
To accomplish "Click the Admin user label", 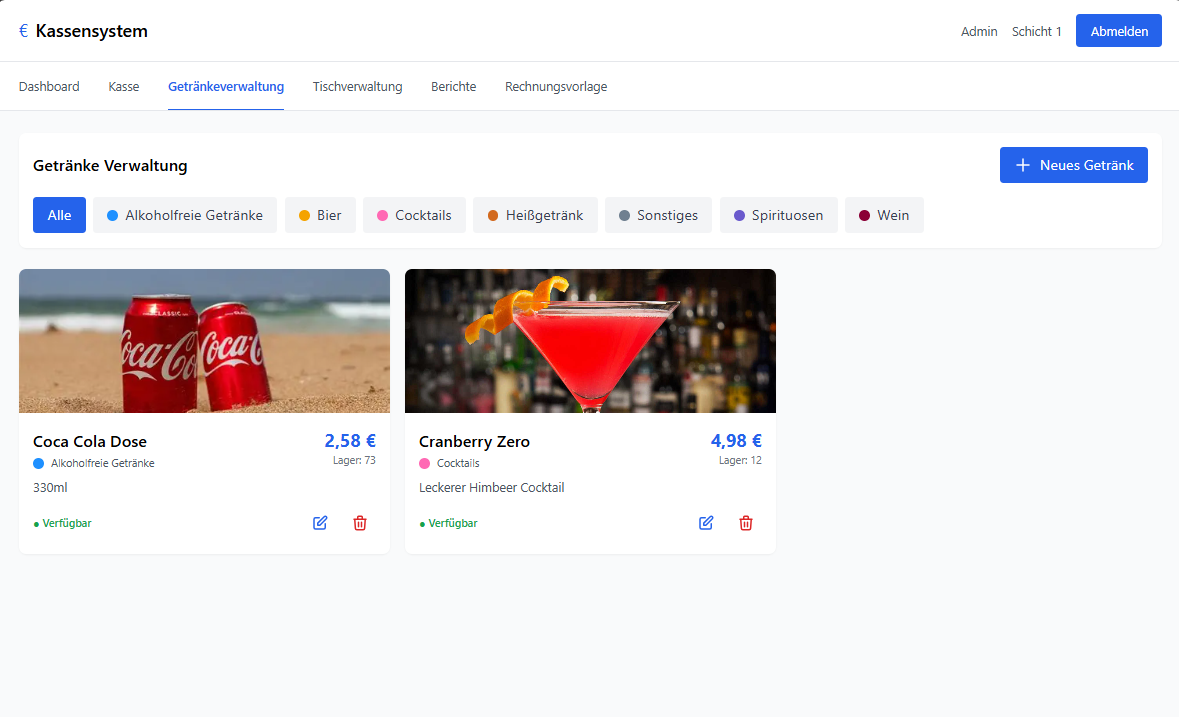I will pos(979,32).
